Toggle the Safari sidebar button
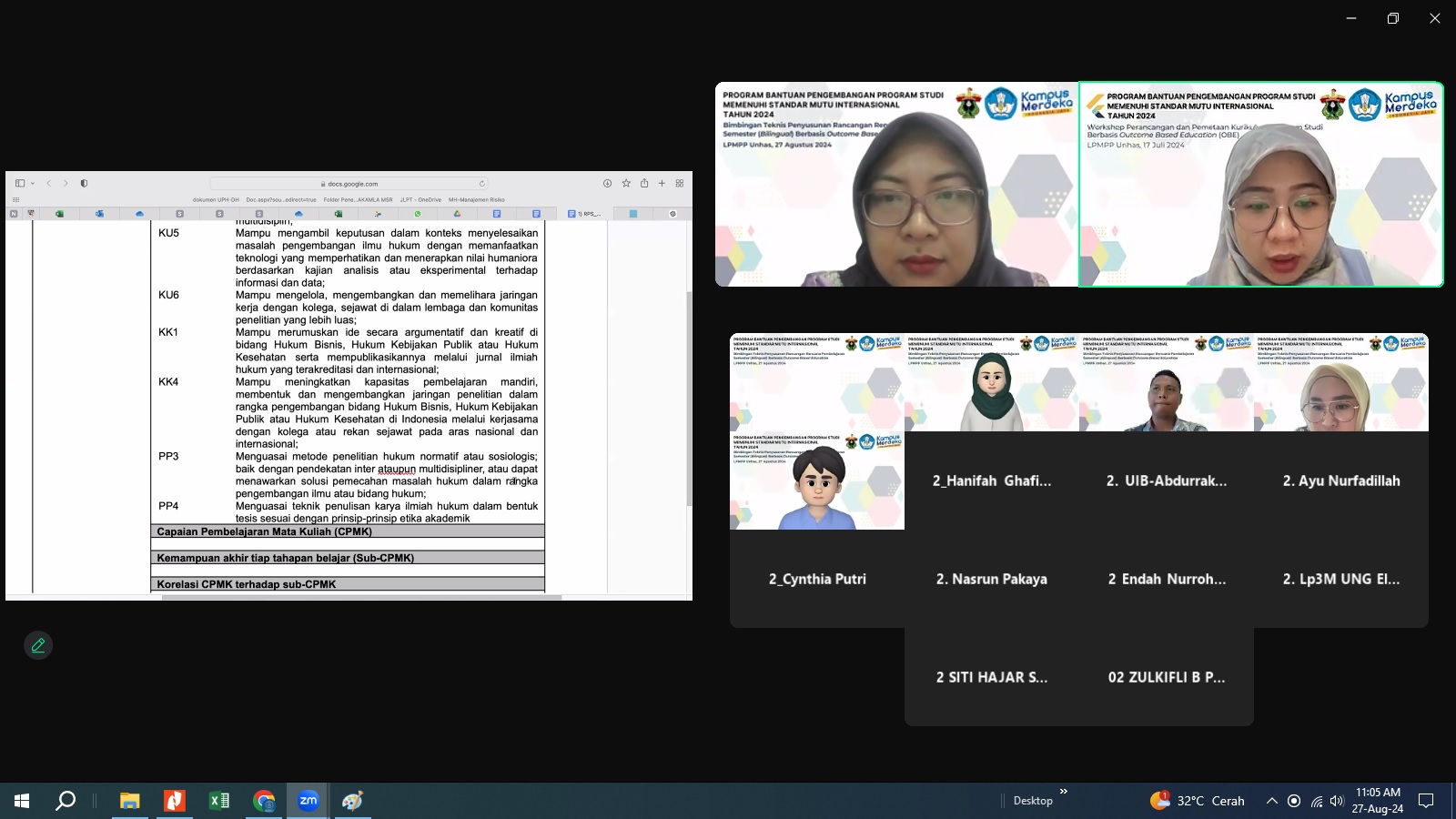Image resolution: width=1456 pixels, height=819 pixels. tap(20, 183)
